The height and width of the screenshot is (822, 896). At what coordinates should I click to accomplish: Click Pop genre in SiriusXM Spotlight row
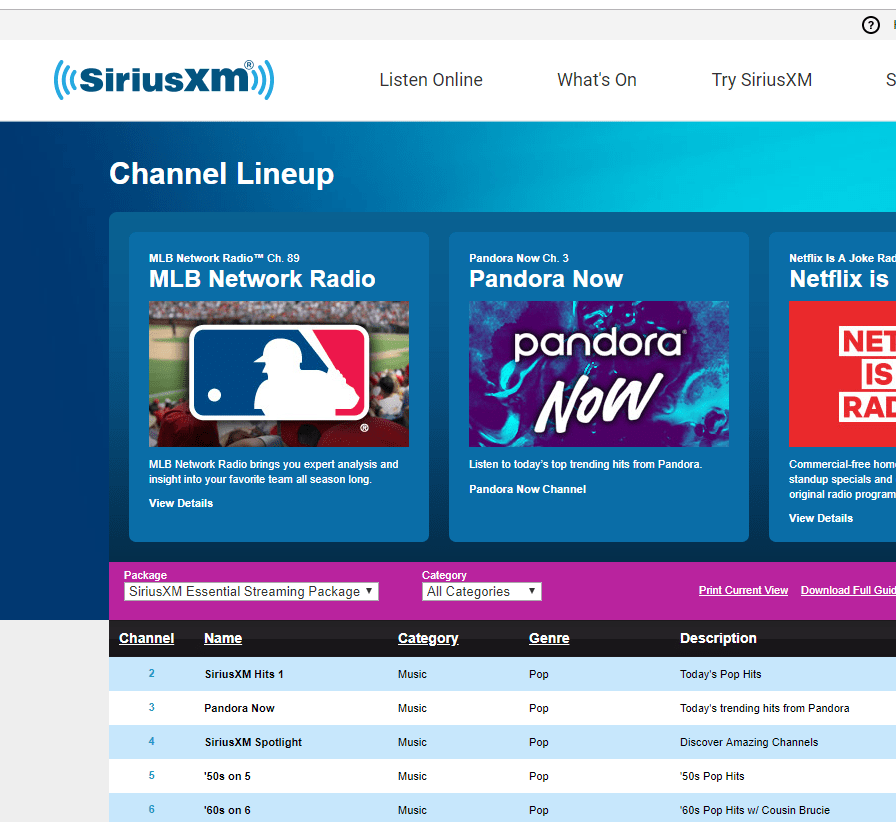click(538, 742)
